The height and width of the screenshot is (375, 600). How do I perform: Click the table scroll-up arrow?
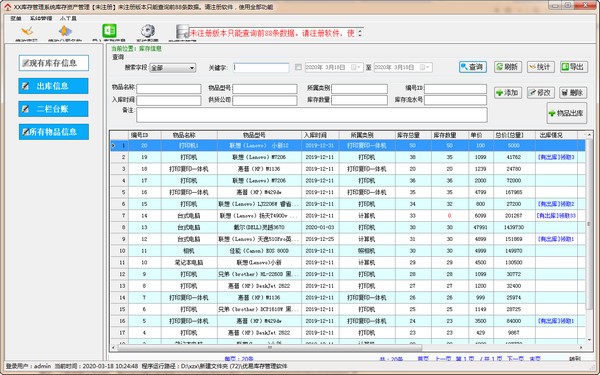[589, 134]
